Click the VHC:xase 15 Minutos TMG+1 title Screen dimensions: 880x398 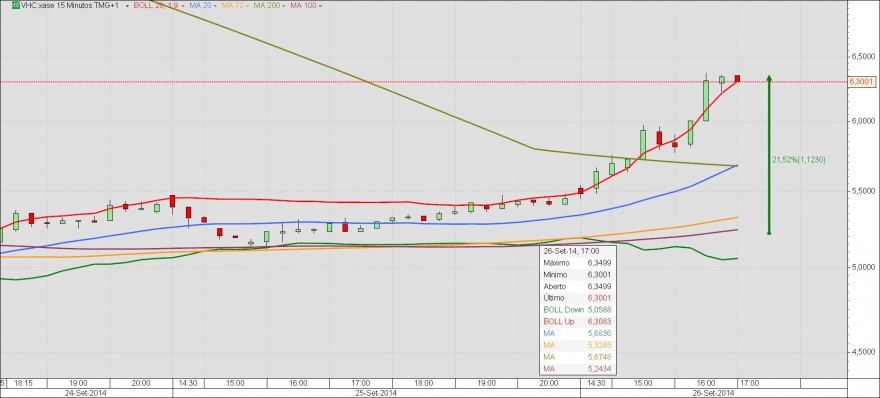point(70,5)
